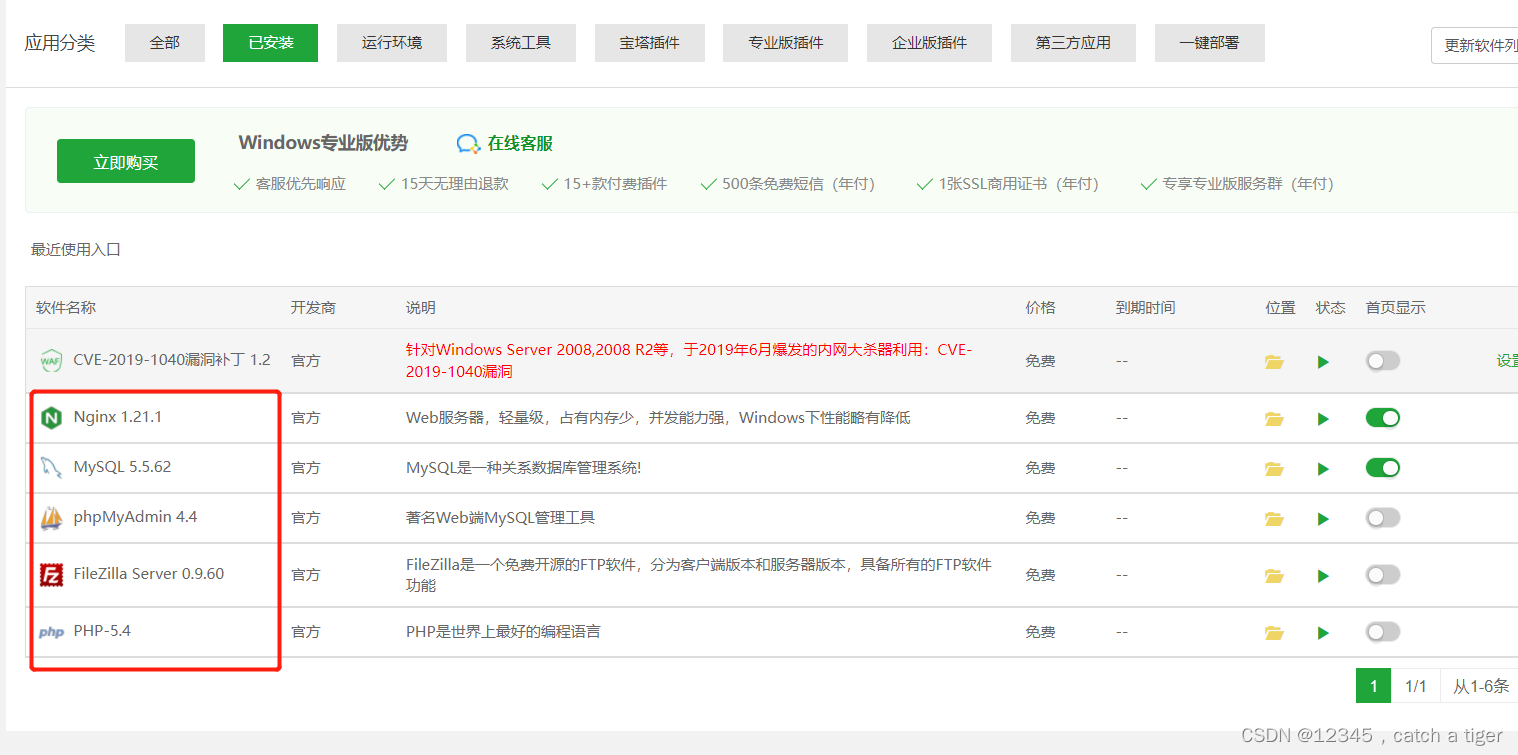This screenshot has width=1518, height=755.
Task: Click the green 立即购买 button
Action: (126, 162)
